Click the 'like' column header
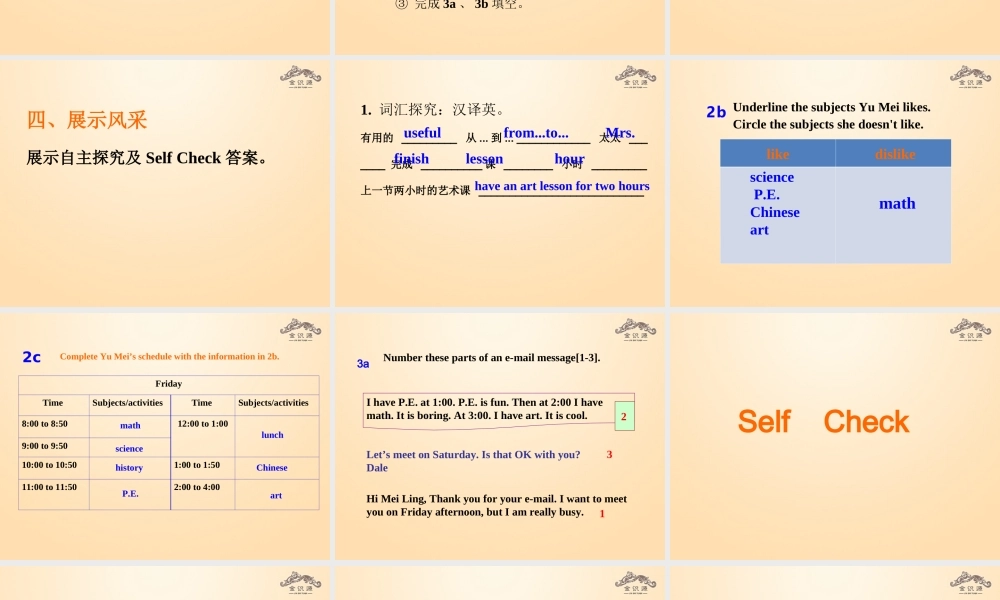The image size is (1000, 600). [x=777, y=154]
